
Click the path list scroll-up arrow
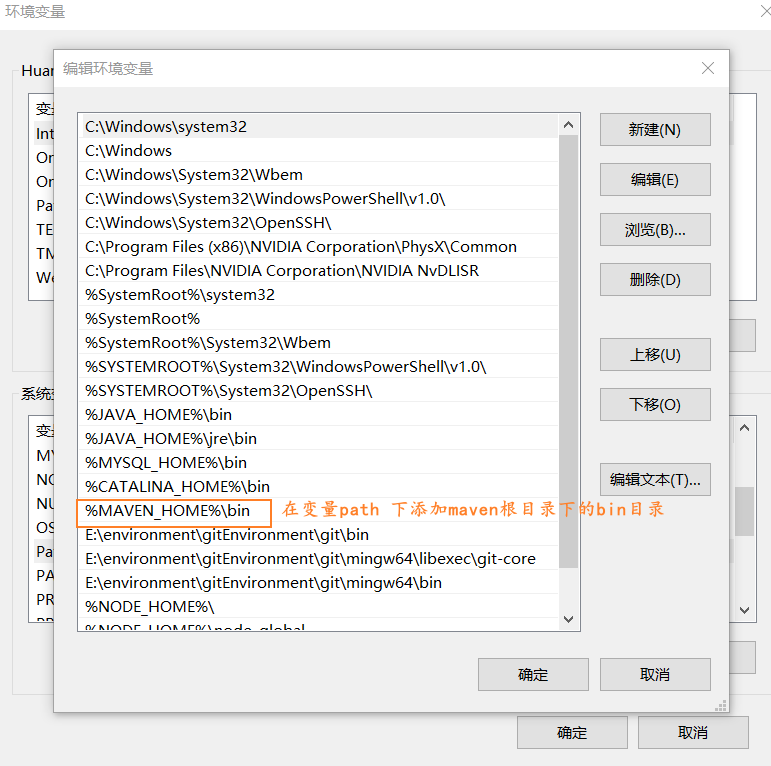568,125
